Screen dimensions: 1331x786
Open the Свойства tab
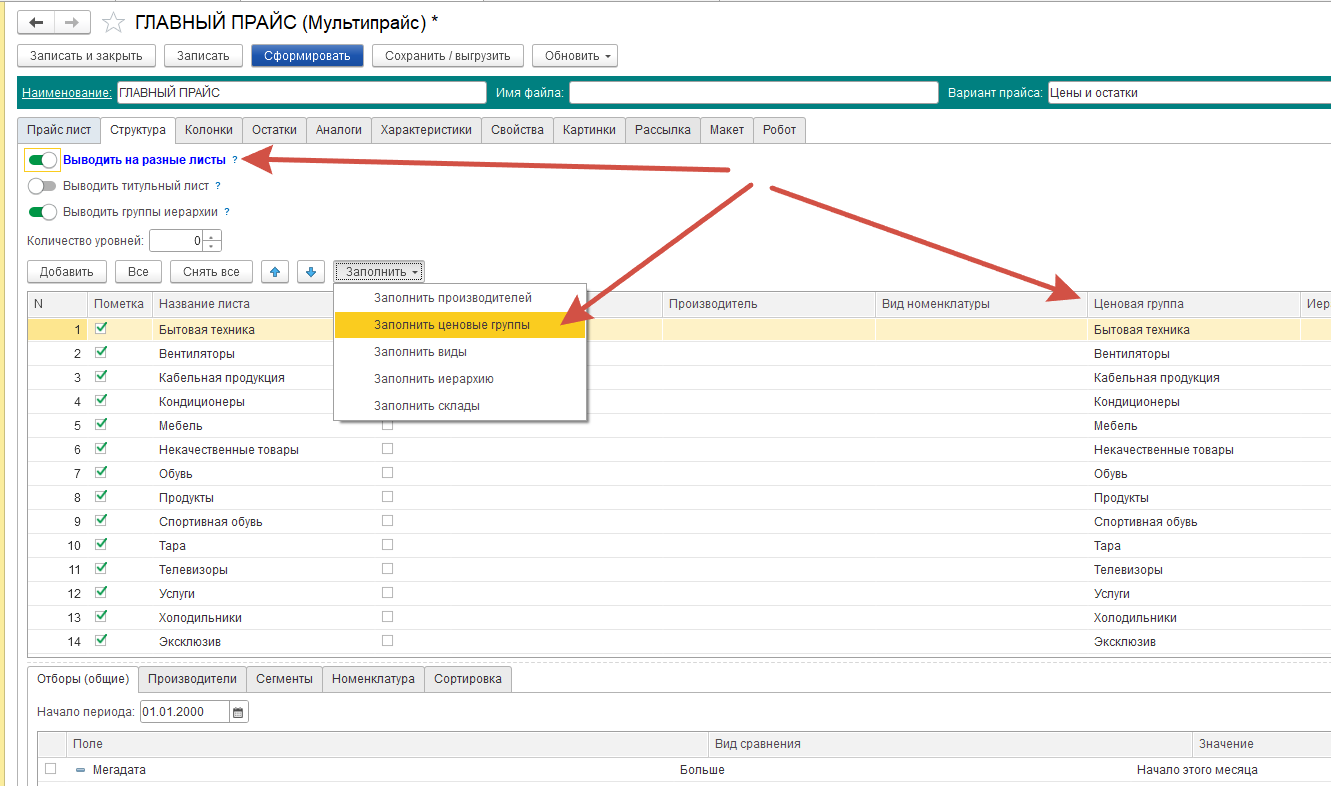517,130
